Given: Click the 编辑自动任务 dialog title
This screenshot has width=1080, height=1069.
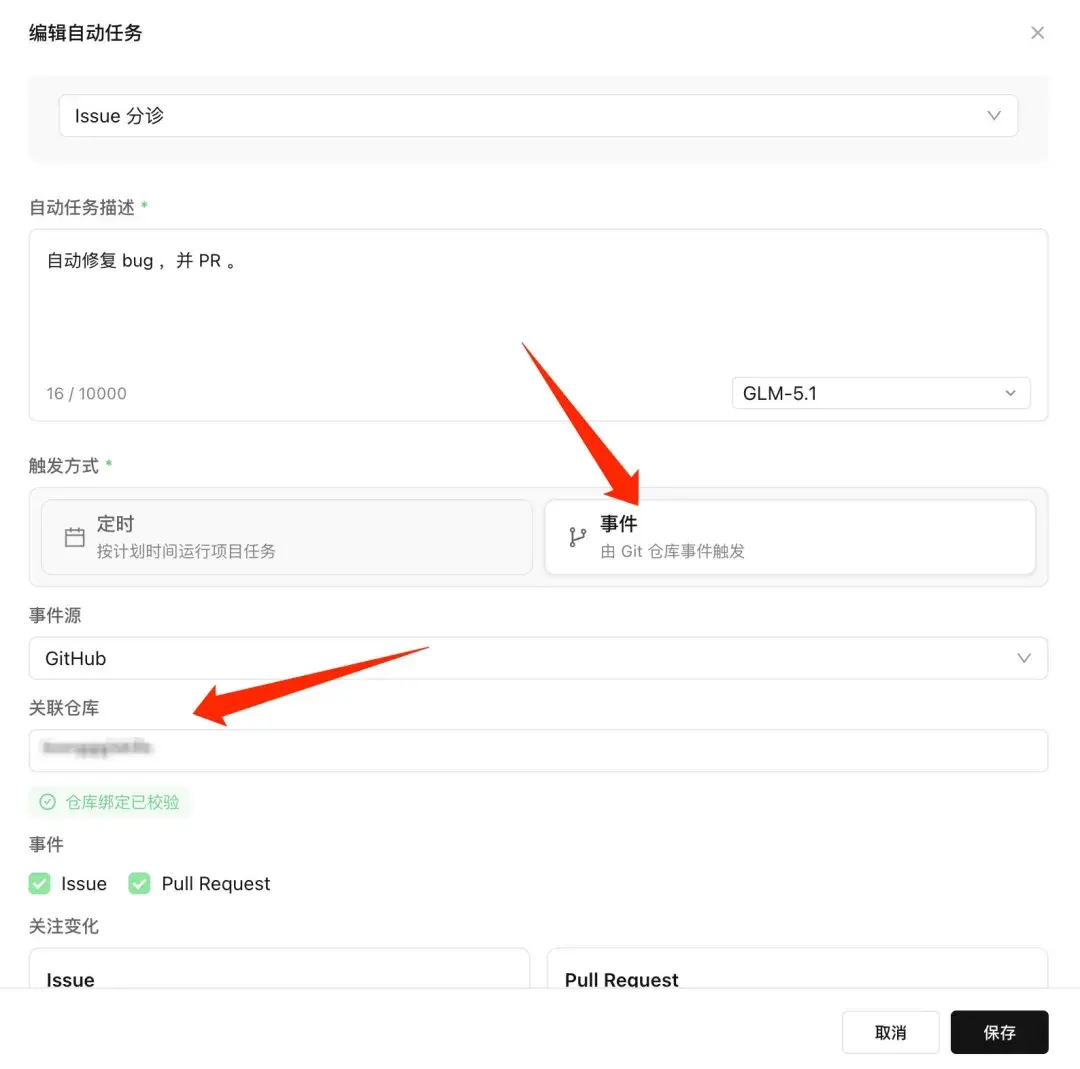Looking at the screenshot, I should [x=85, y=32].
